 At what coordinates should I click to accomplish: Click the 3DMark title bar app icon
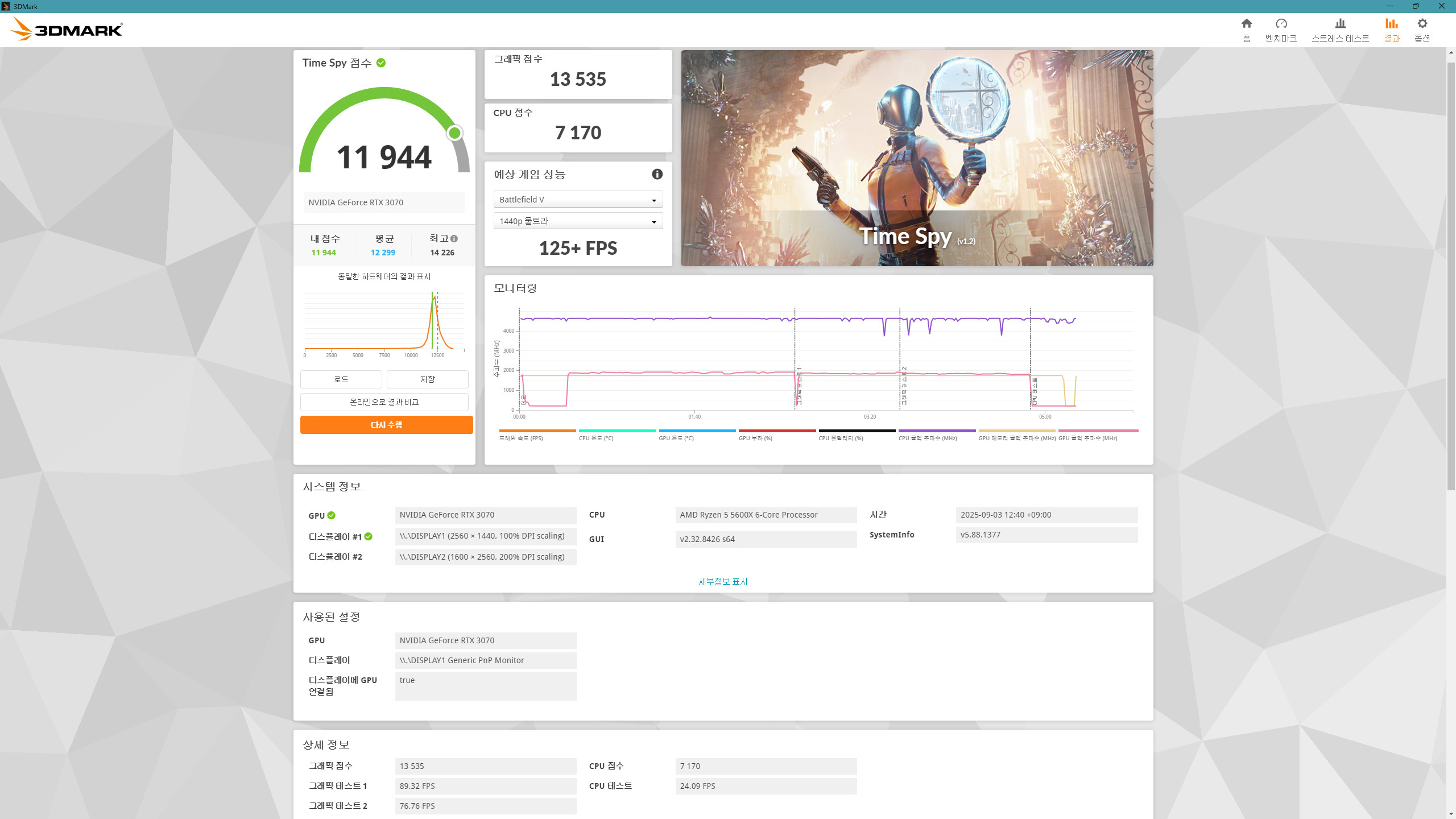click(x=6, y=6)
